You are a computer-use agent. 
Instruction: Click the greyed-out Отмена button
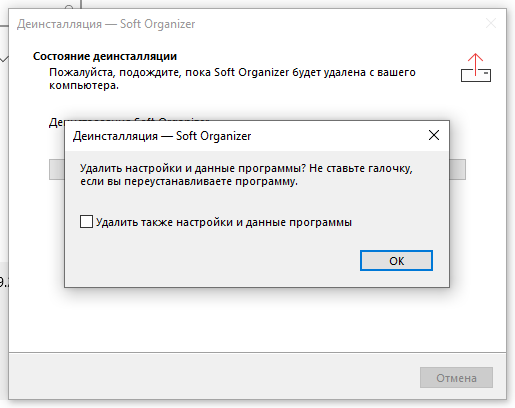click(x=456, y=378)
